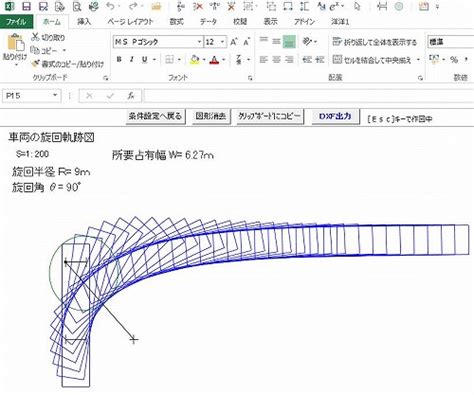Toggle Bold formatting
Viewport: 474px width, 395px height.
(x=119, y=59)
